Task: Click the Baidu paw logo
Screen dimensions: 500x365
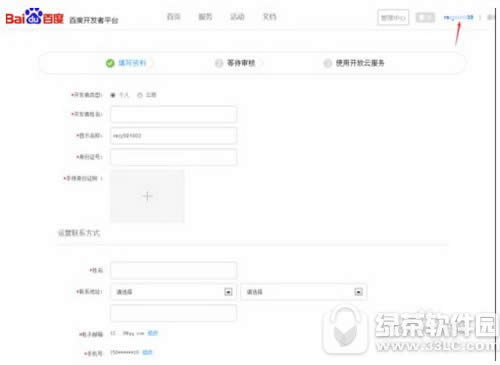Action: pos(34,16)
